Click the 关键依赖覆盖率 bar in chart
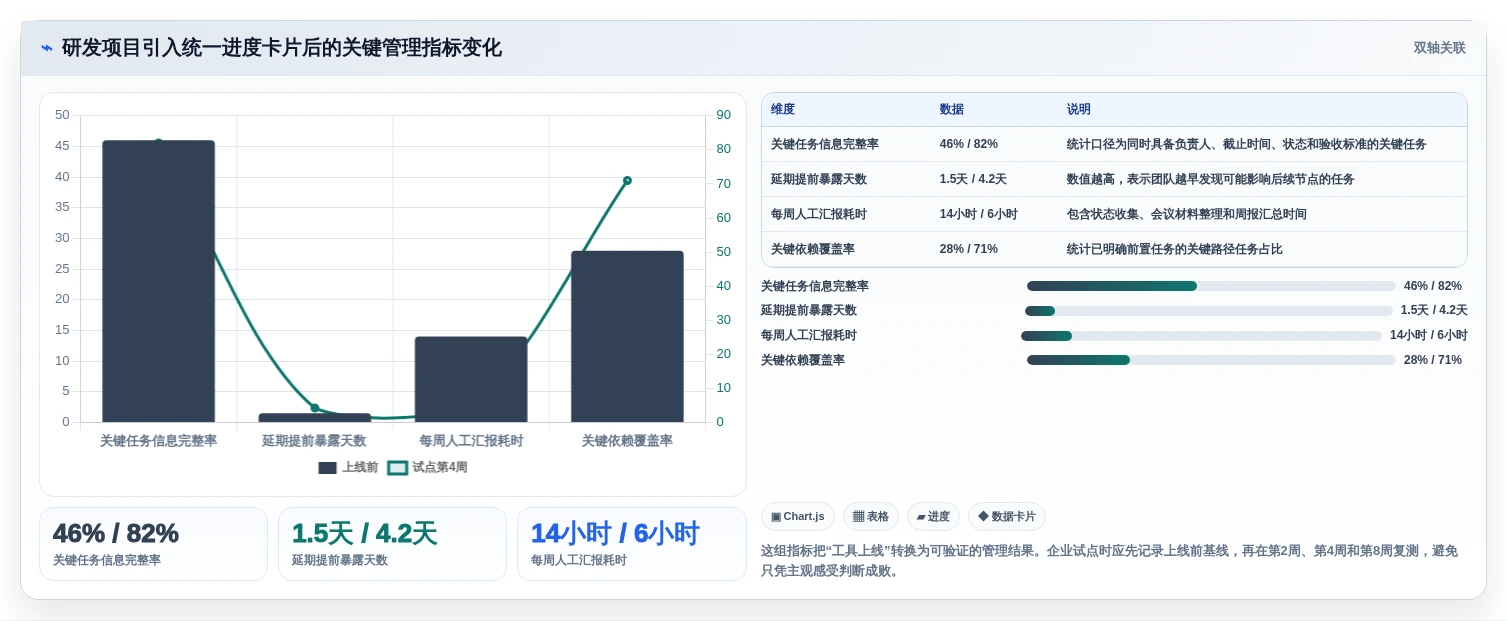 [627, 336]
